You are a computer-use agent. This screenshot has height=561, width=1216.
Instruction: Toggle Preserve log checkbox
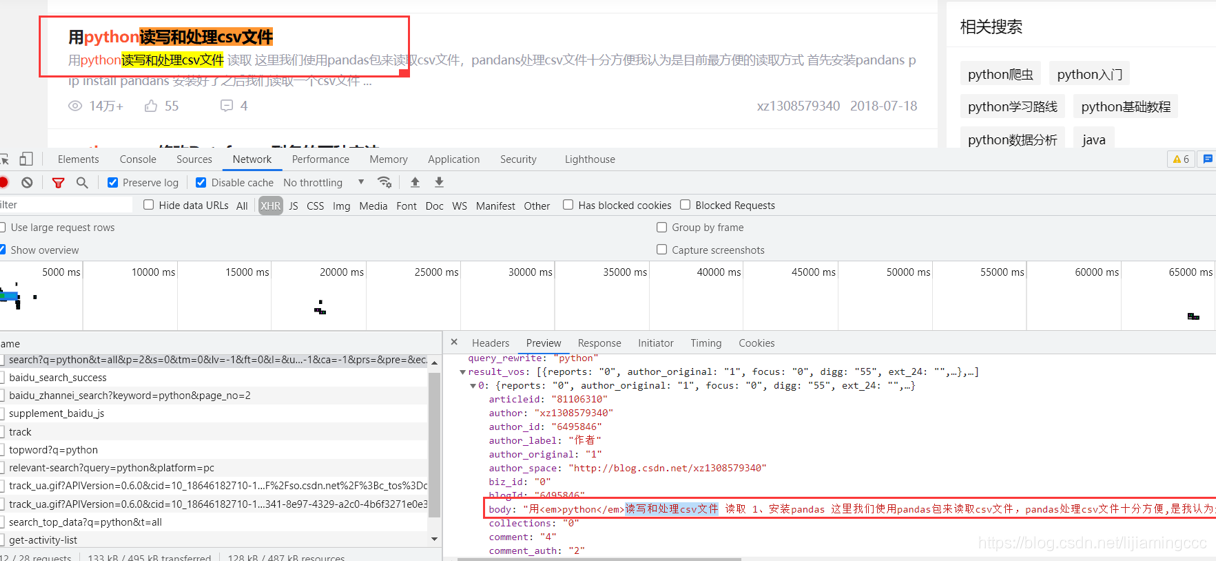pos(113,183)
